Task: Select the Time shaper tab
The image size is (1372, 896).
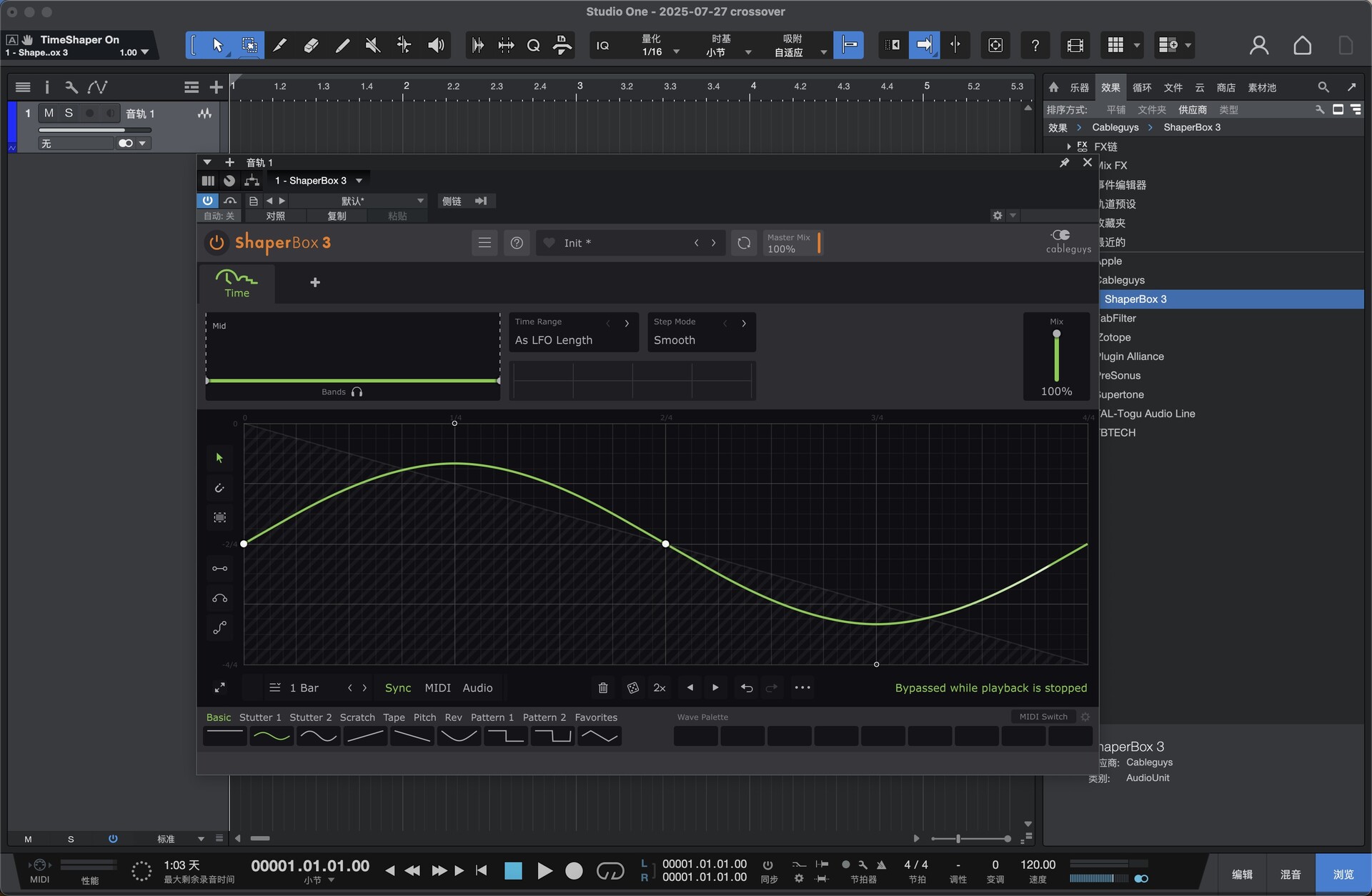Action: click(x=237, y=284)
